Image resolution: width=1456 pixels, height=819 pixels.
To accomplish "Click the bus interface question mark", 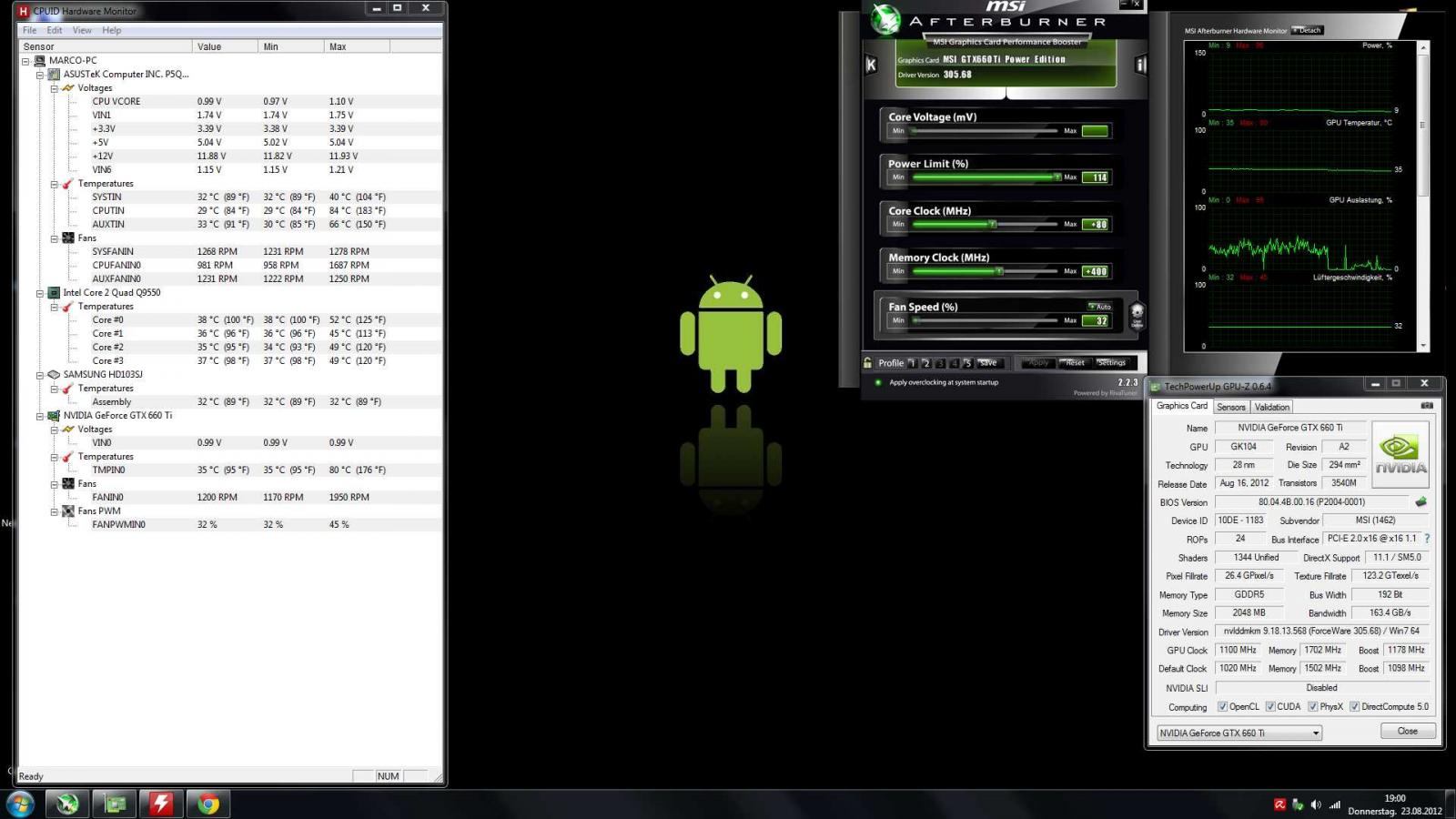I will coord(1427,539).
